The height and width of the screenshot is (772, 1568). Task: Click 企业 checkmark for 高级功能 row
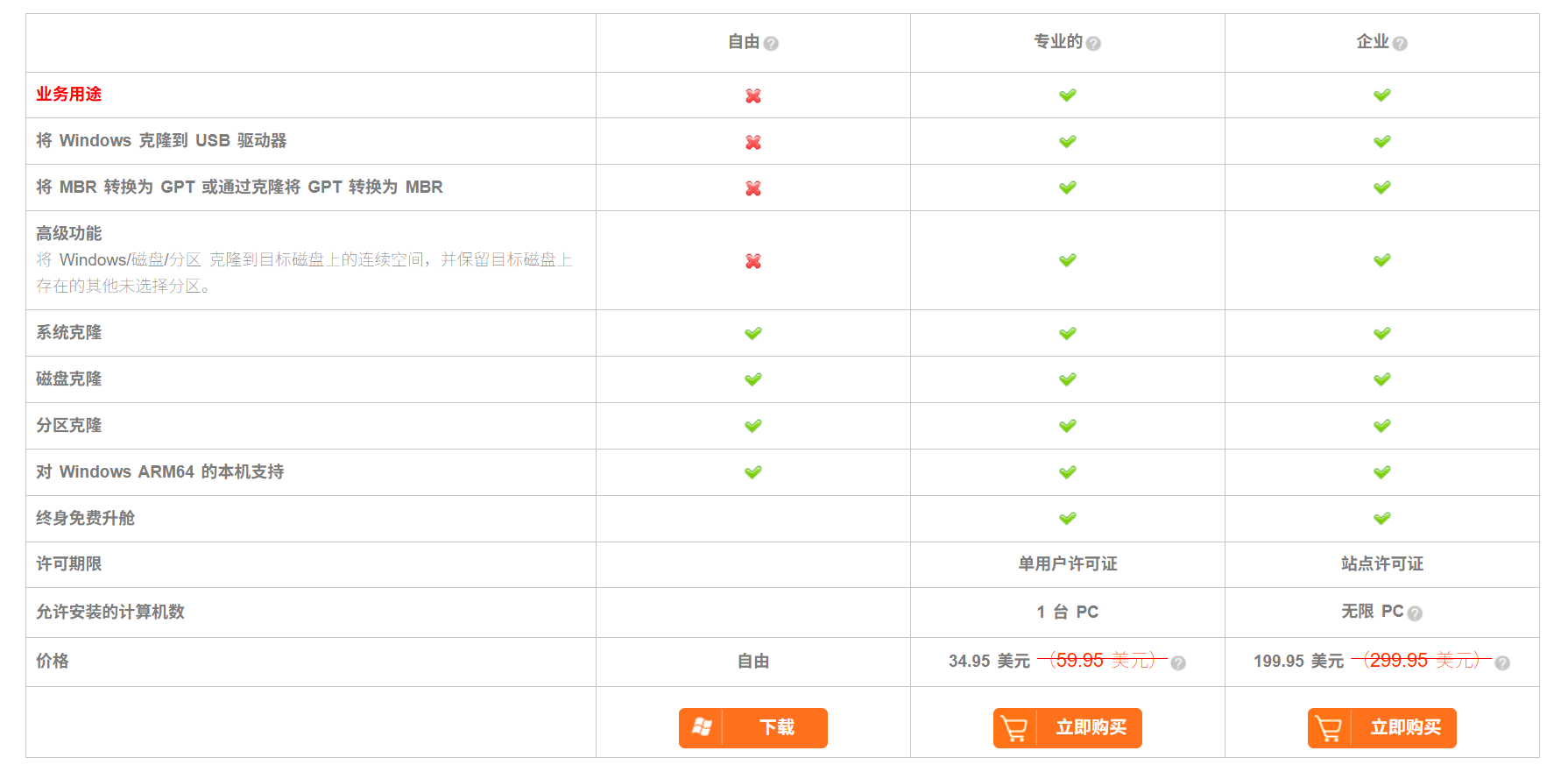(1382, 260)
